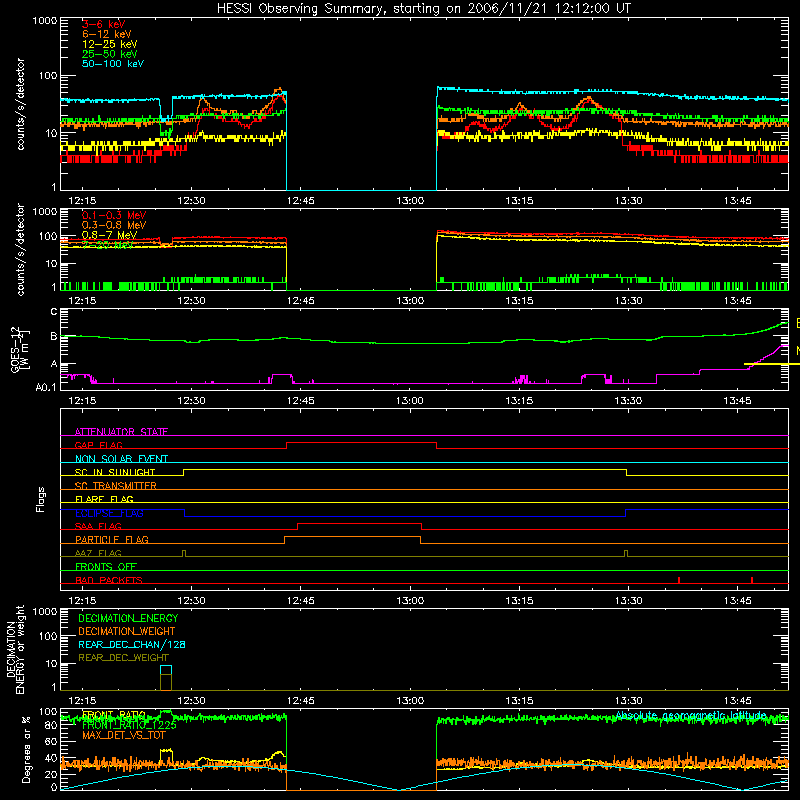This screenshot has width=800, height=800.
Task: Pick the "NON_SOLAR_EVENT" flag label
Action: tap(121, 459)
